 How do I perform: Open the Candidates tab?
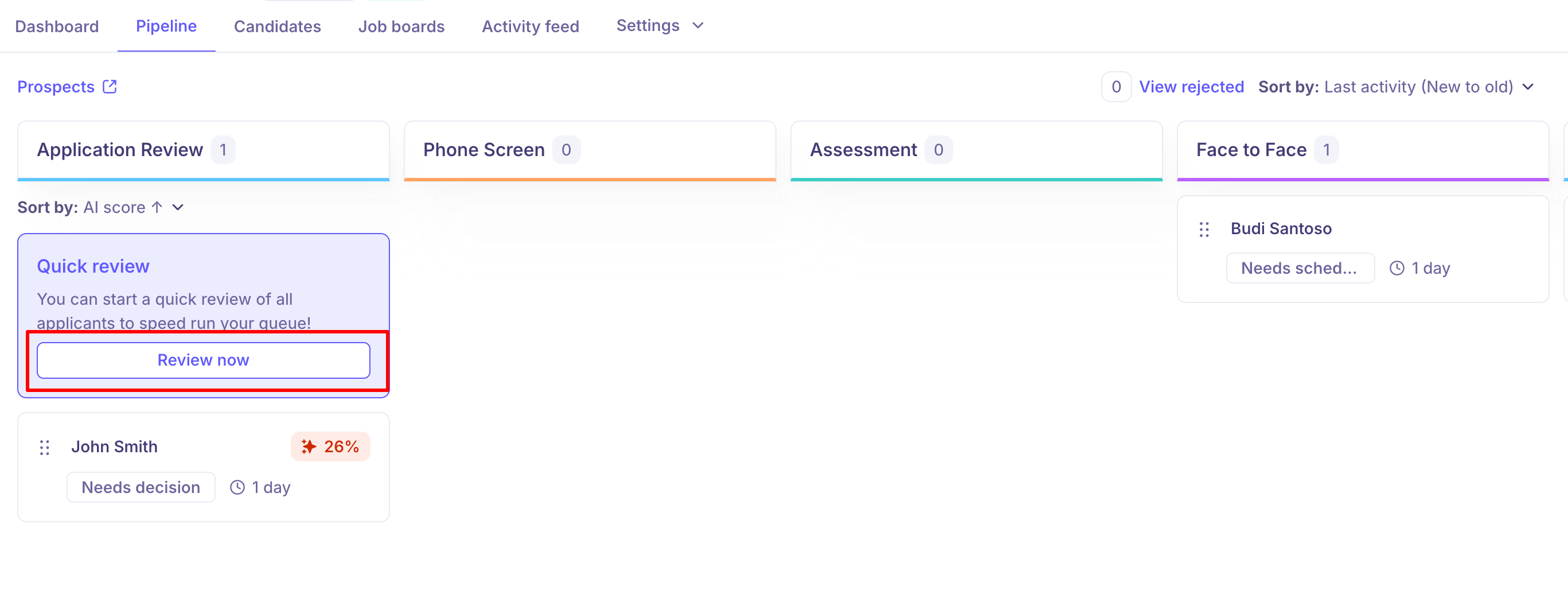coord(277,26)
